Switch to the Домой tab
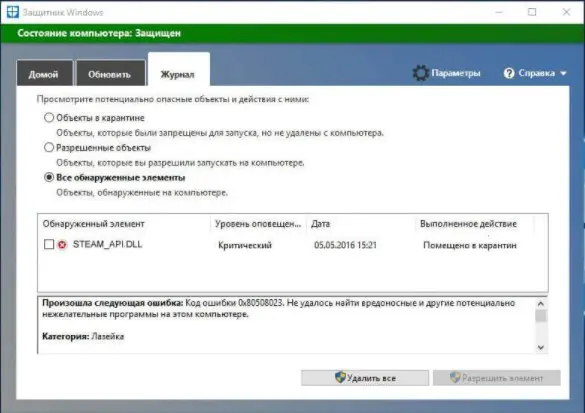The height and width of the screenshot is (413, 585). pos(44,73)
